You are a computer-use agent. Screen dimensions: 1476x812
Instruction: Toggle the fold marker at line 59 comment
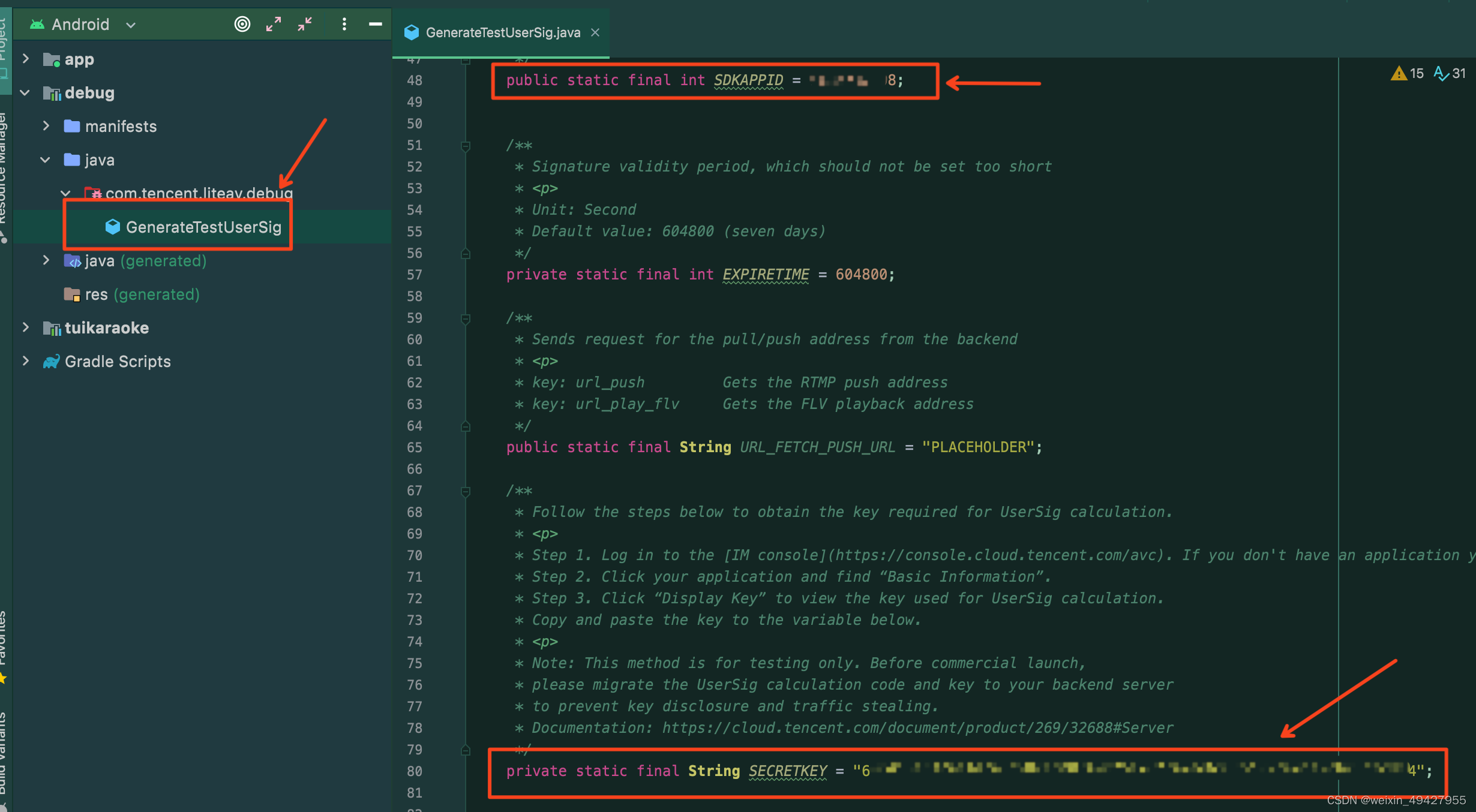[x=466, y=318]
